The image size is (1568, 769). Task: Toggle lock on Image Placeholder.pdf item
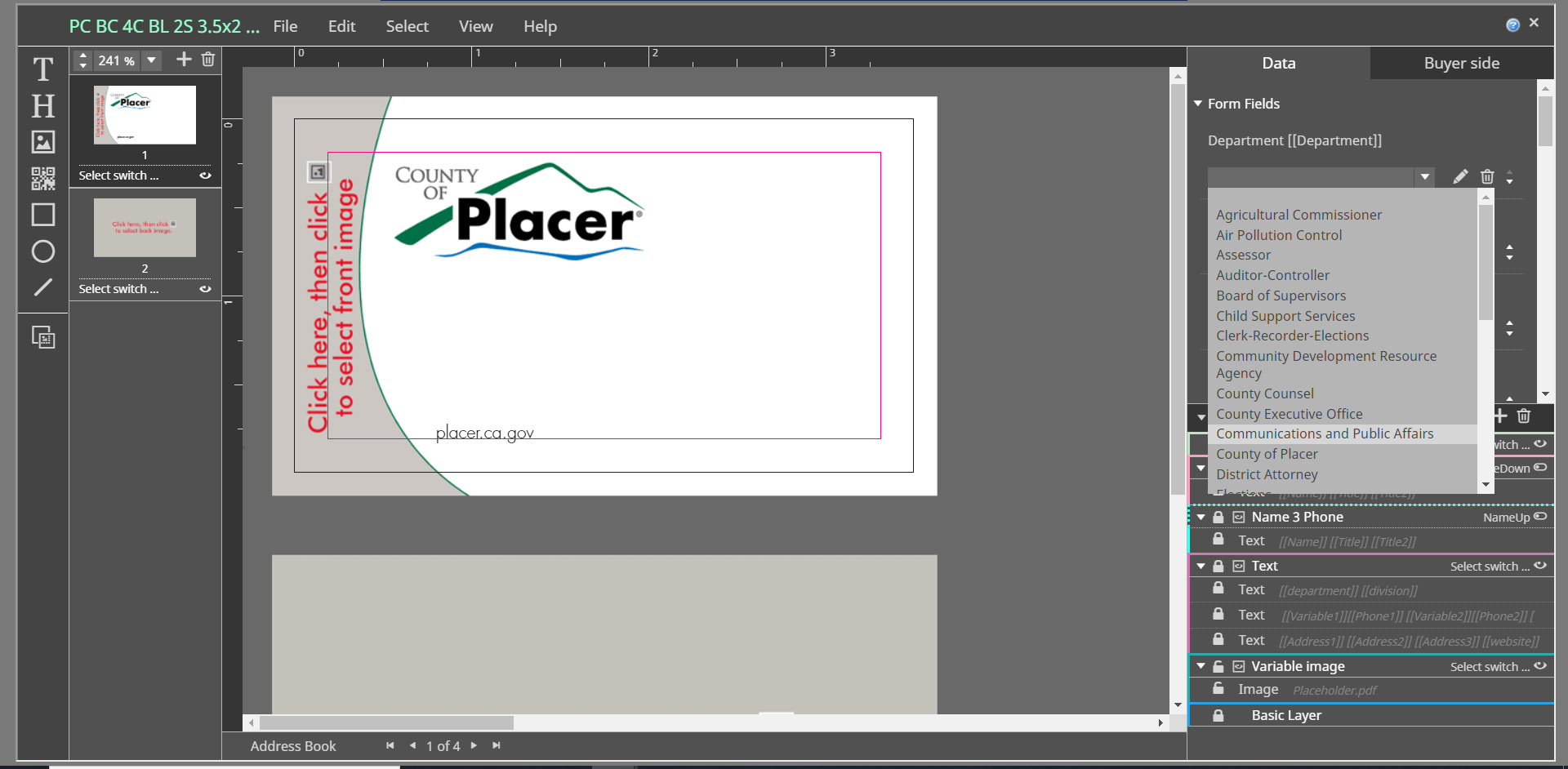[x=1218, y=689]
